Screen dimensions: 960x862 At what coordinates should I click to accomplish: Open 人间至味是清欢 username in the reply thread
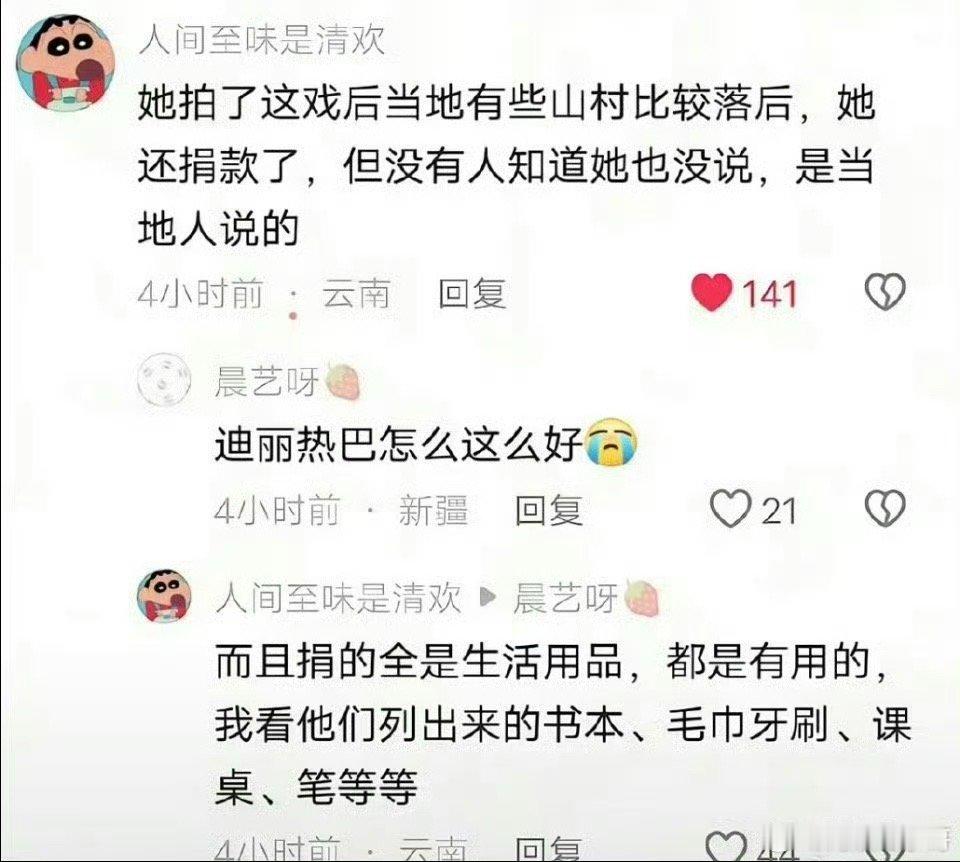338,597
